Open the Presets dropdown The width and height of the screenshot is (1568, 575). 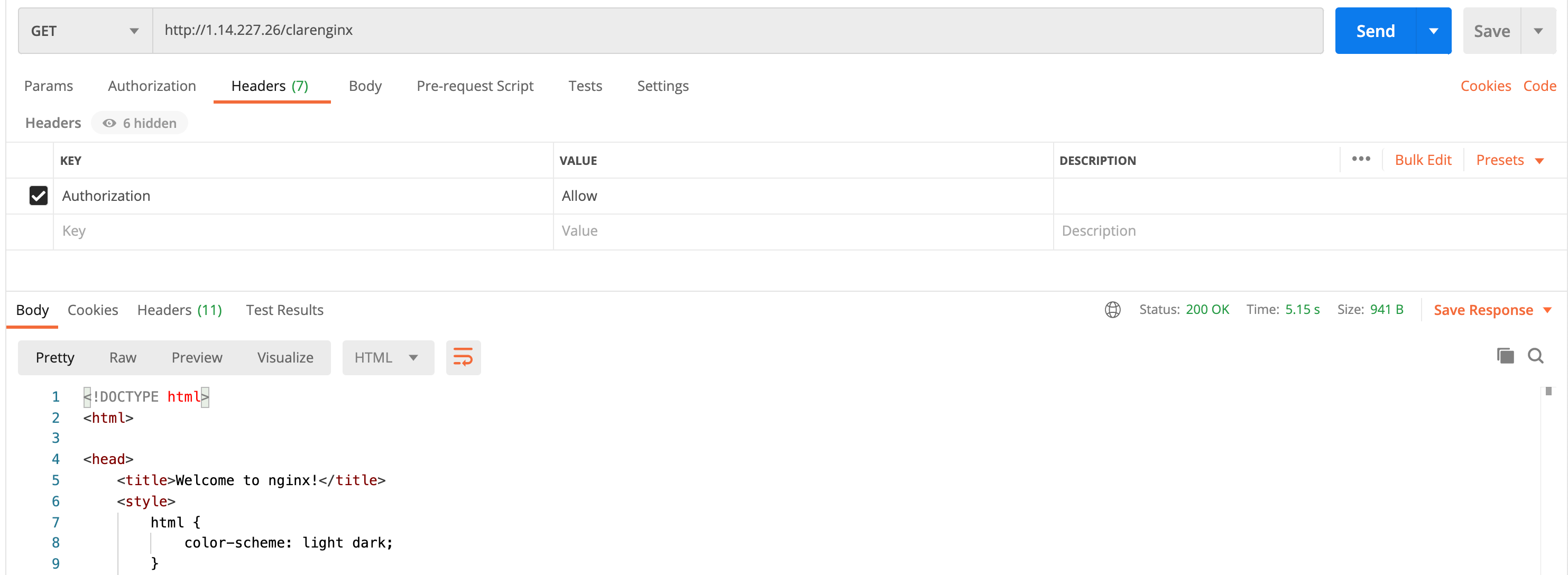click(x=1509, y=160)
